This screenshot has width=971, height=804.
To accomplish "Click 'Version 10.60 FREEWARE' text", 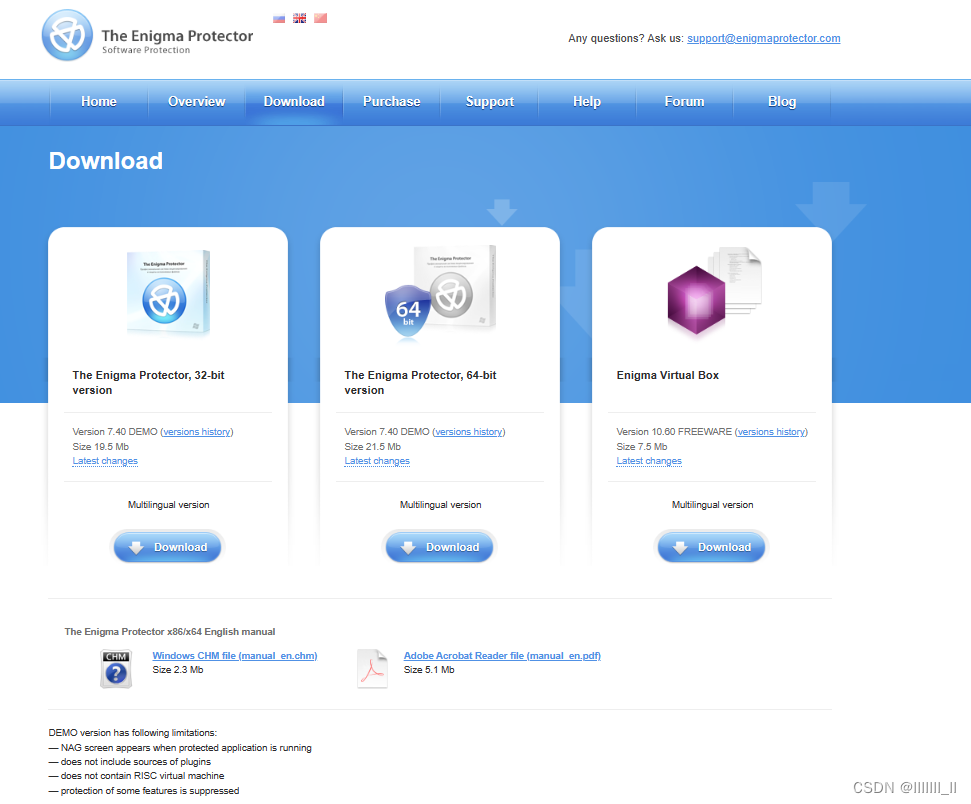I will tap(674, 432).
